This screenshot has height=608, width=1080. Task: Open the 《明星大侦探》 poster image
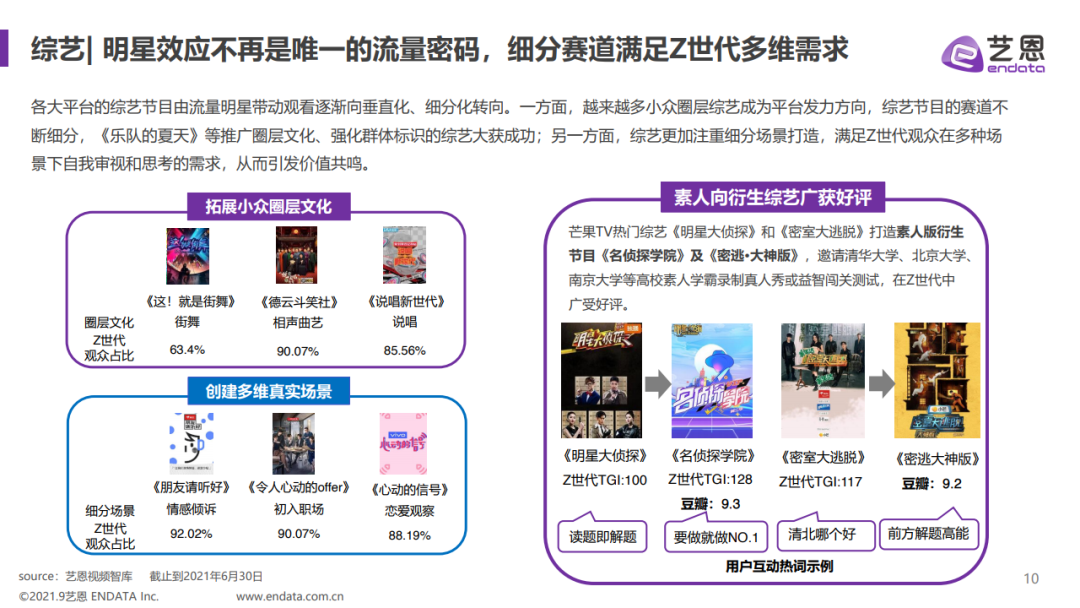(x=601, y=381)
